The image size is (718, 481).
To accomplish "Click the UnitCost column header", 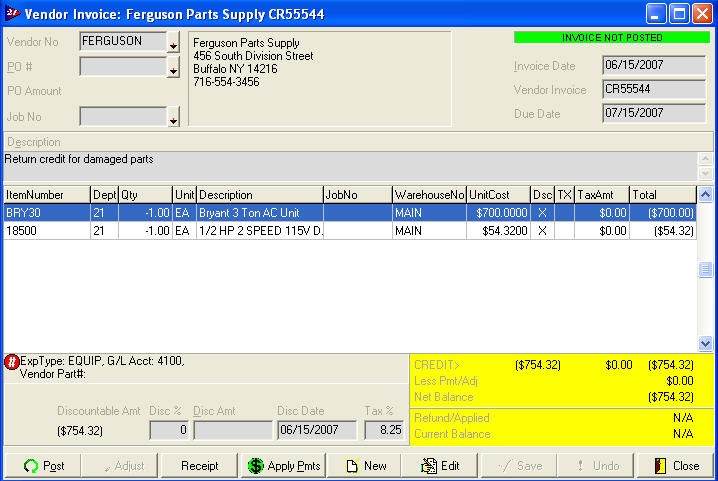I will [498, 195].
